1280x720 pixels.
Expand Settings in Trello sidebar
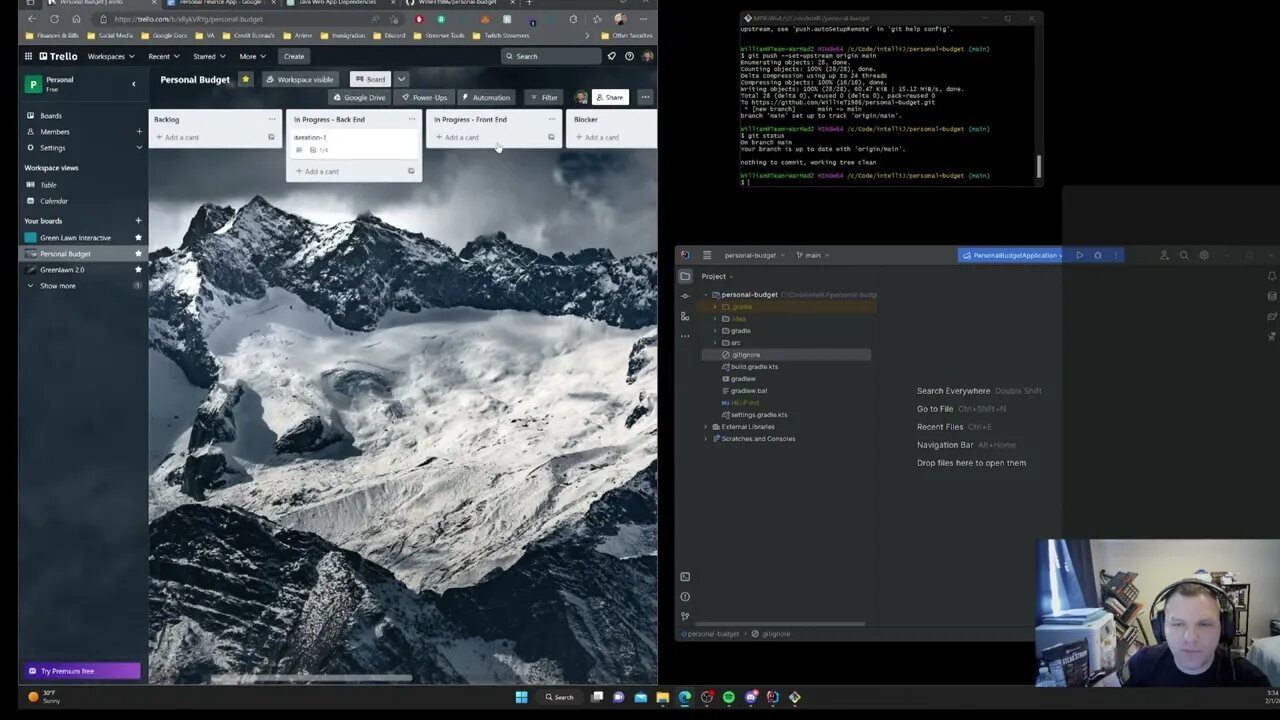point(138,148)
